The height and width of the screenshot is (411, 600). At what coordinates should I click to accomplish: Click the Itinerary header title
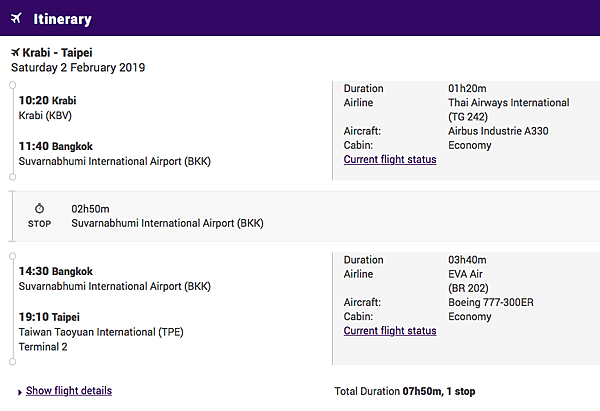tap(62, 19)
